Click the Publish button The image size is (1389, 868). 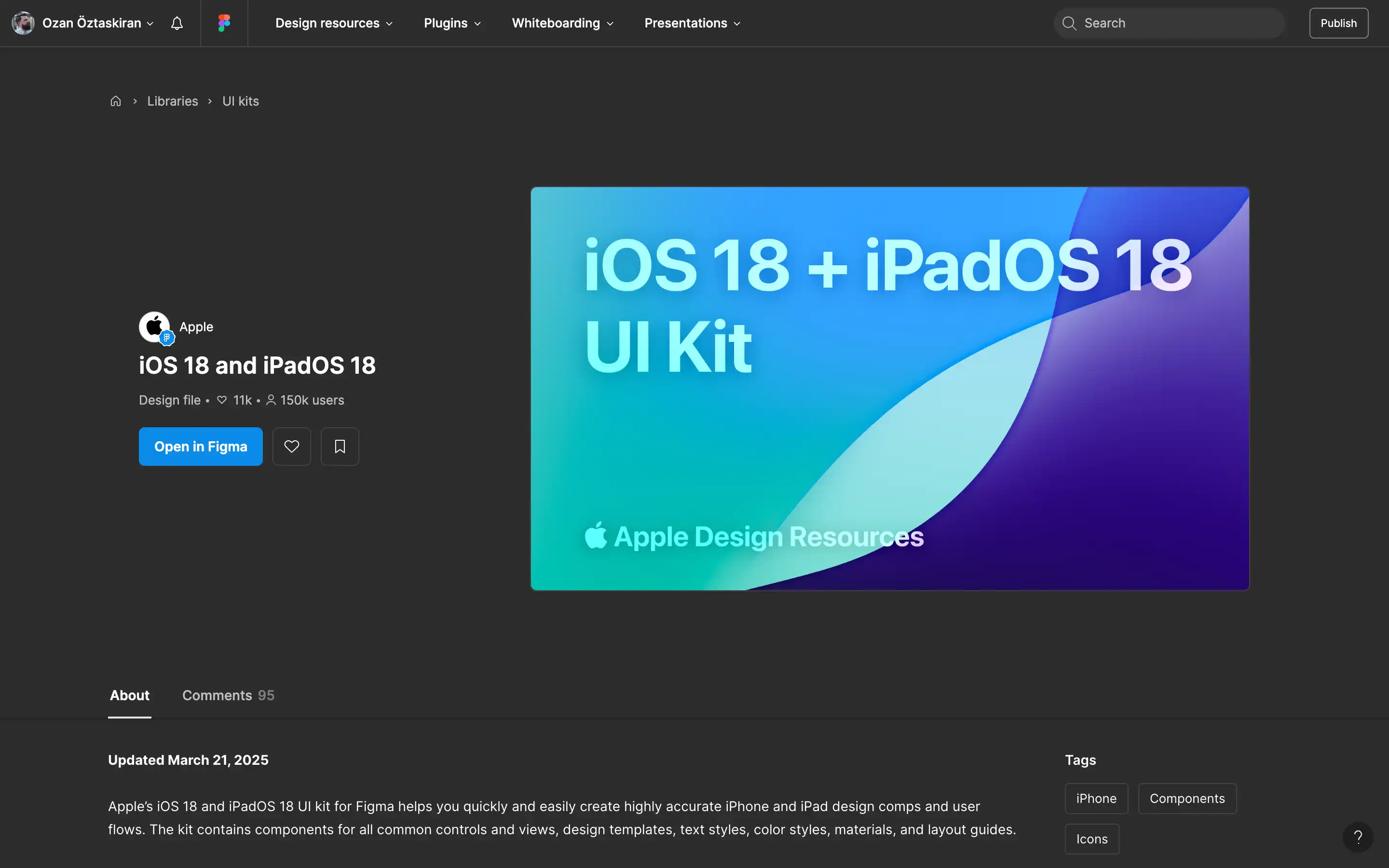(x=1338, y=23)
